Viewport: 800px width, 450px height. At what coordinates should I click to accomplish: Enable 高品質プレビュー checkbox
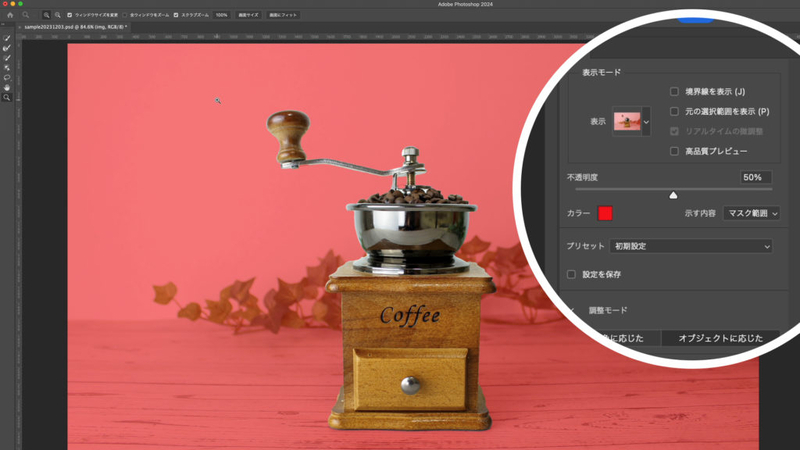(674, 151)
